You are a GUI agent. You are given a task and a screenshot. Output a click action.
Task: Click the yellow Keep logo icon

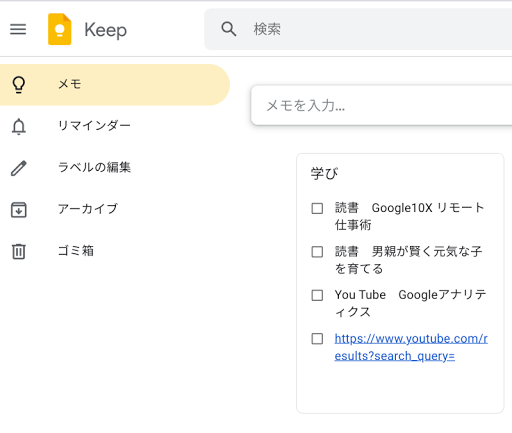coord(60,29)
